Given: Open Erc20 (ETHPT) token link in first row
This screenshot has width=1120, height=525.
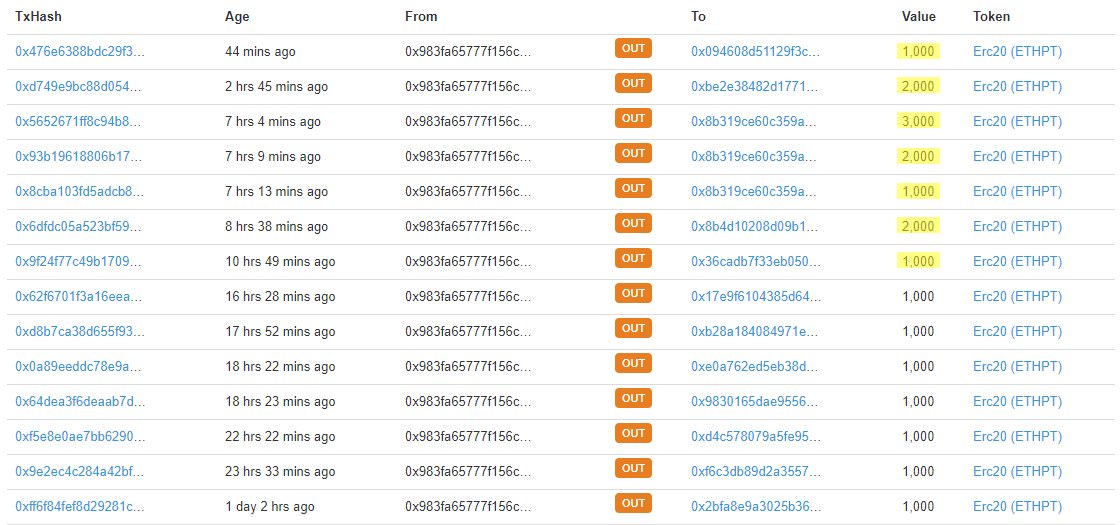Looking at the screenshot, I should click(x=1017, y=51).
